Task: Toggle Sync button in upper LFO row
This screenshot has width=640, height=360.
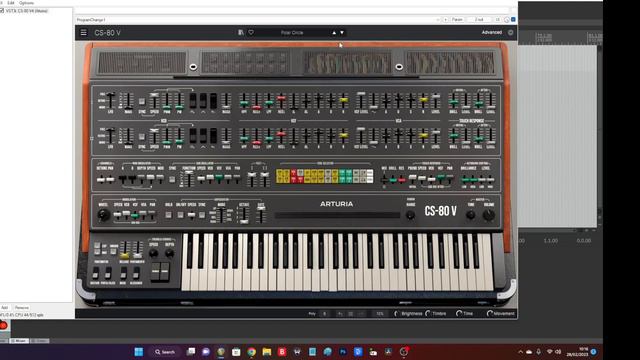Action: click(x=142, y=101)
